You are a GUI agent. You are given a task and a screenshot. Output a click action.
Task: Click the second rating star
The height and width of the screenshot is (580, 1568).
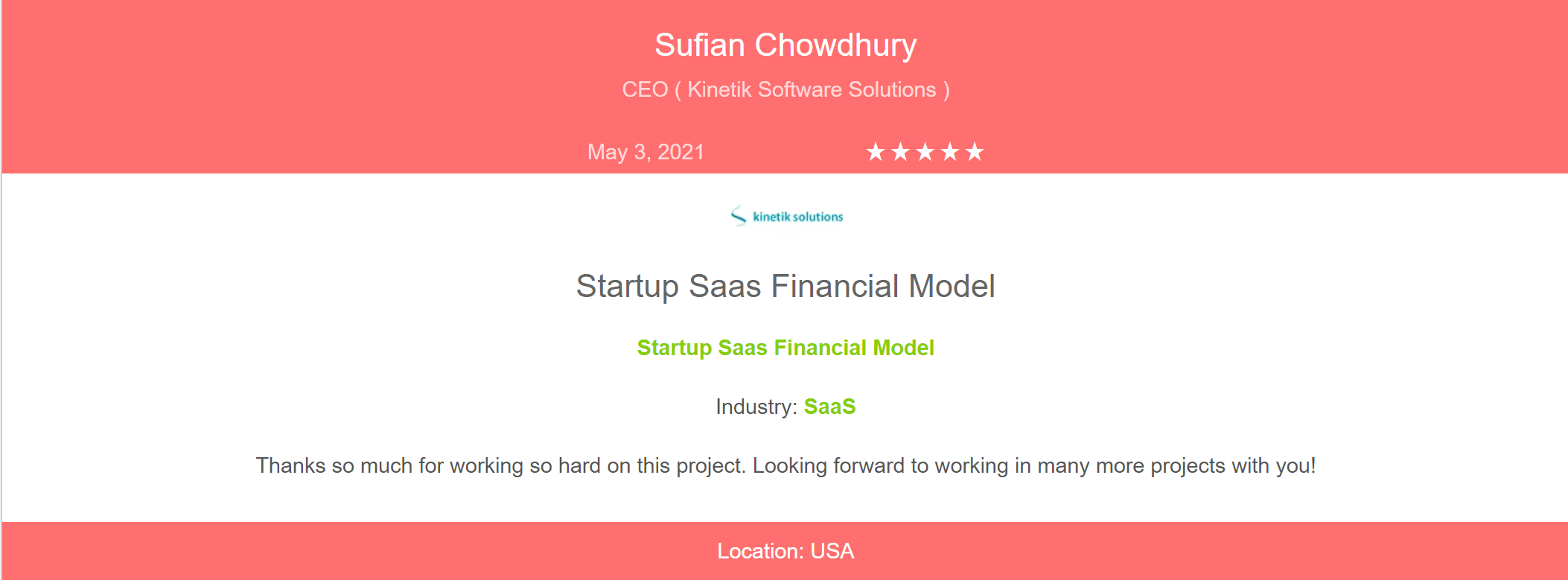tap(900, 152)
